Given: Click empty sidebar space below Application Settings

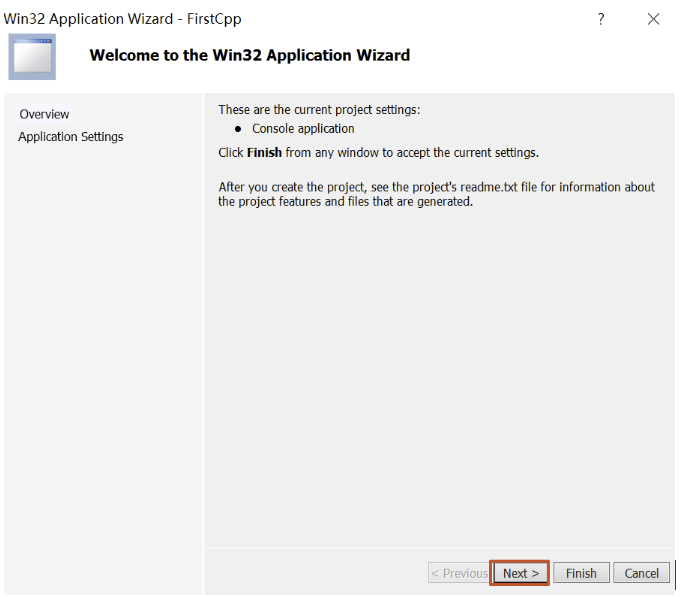Looking at the screenshot, I should tap(100, 350).
